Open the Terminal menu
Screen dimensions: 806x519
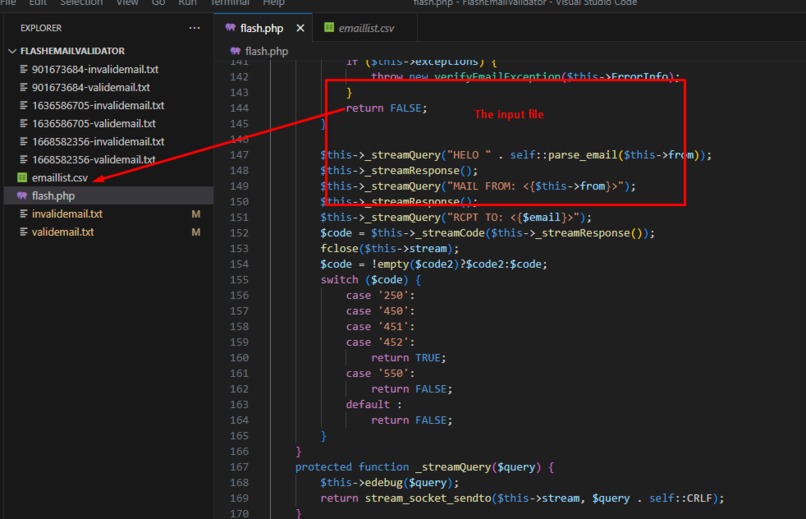coord(230,3)
